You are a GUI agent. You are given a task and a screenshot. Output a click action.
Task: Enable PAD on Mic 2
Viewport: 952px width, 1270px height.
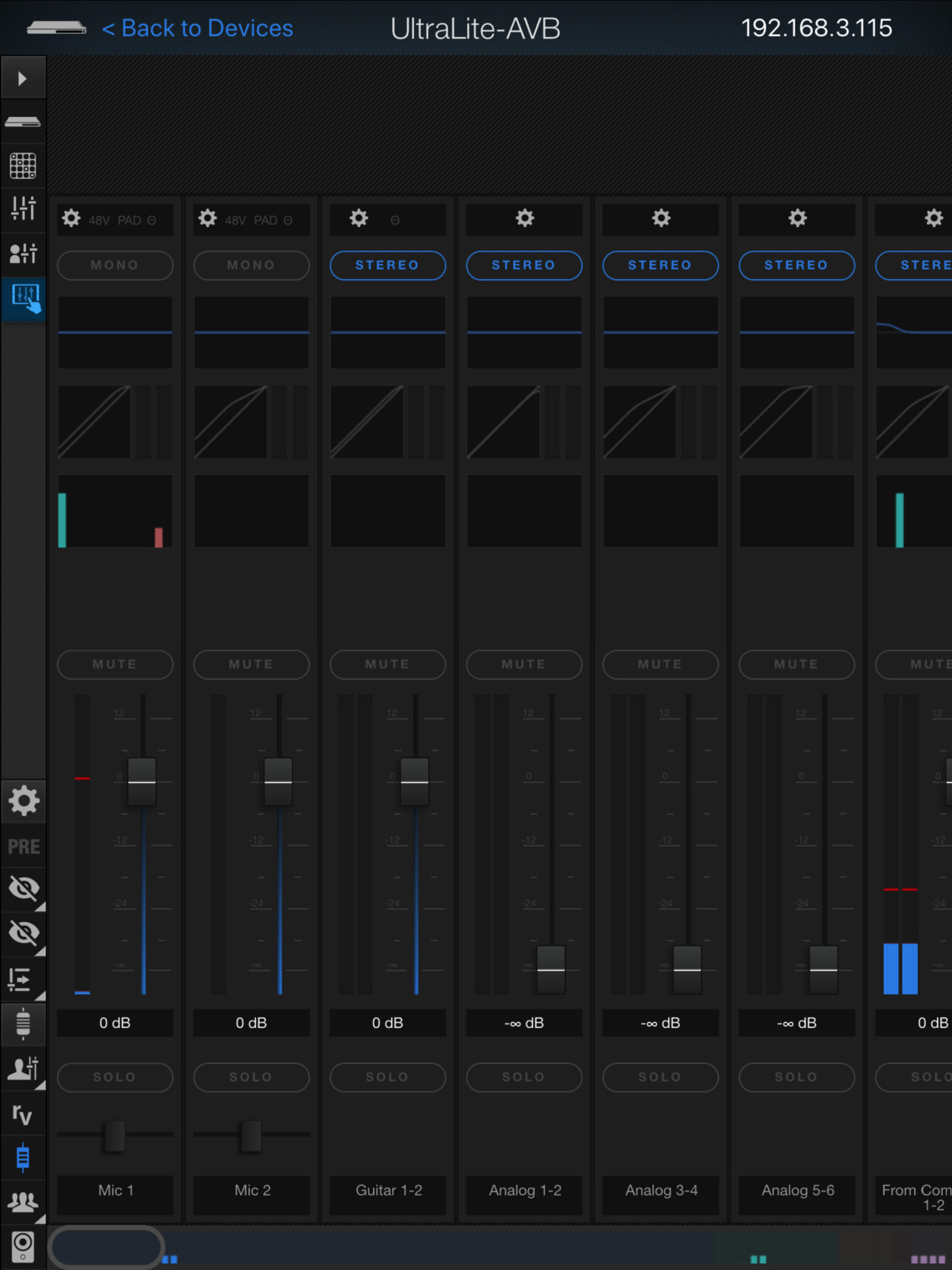[265, 221]
